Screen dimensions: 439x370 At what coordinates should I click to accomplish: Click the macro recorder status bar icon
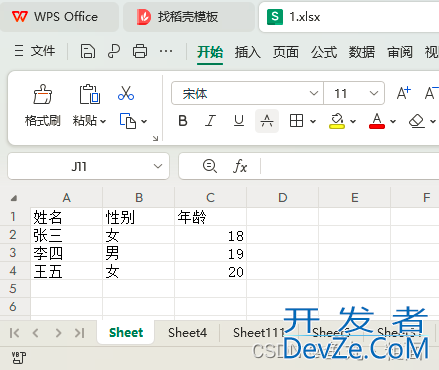pos(19,358)
